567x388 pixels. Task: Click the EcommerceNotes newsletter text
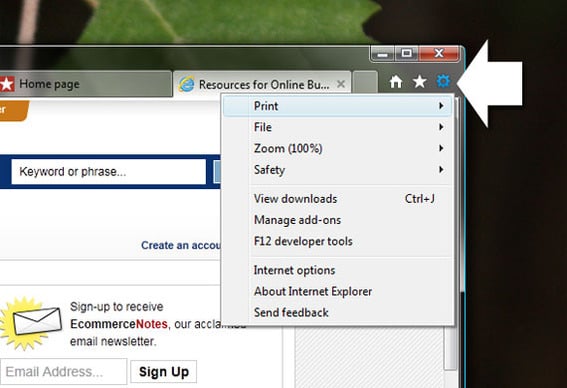coord(119,324)
